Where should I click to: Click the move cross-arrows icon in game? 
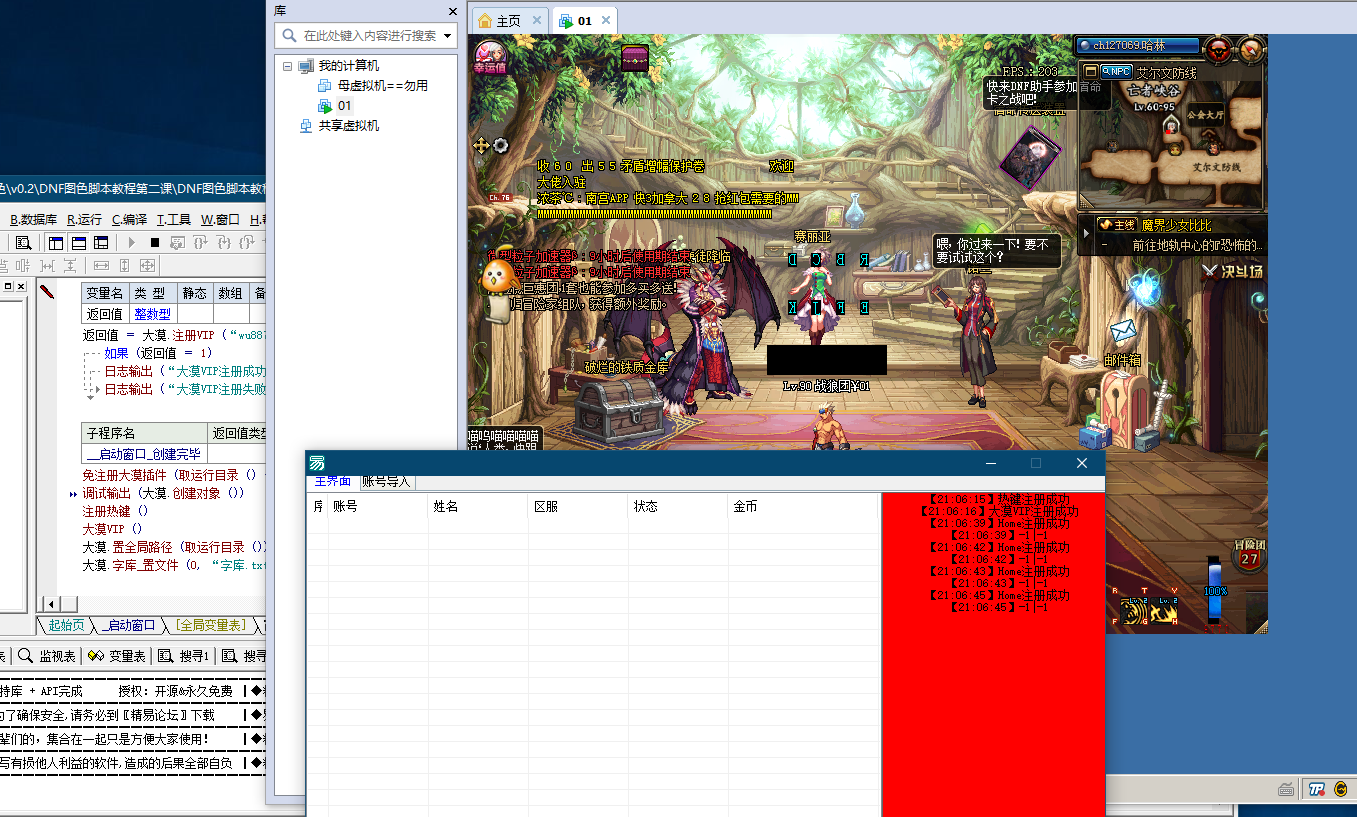pos(481,146)
